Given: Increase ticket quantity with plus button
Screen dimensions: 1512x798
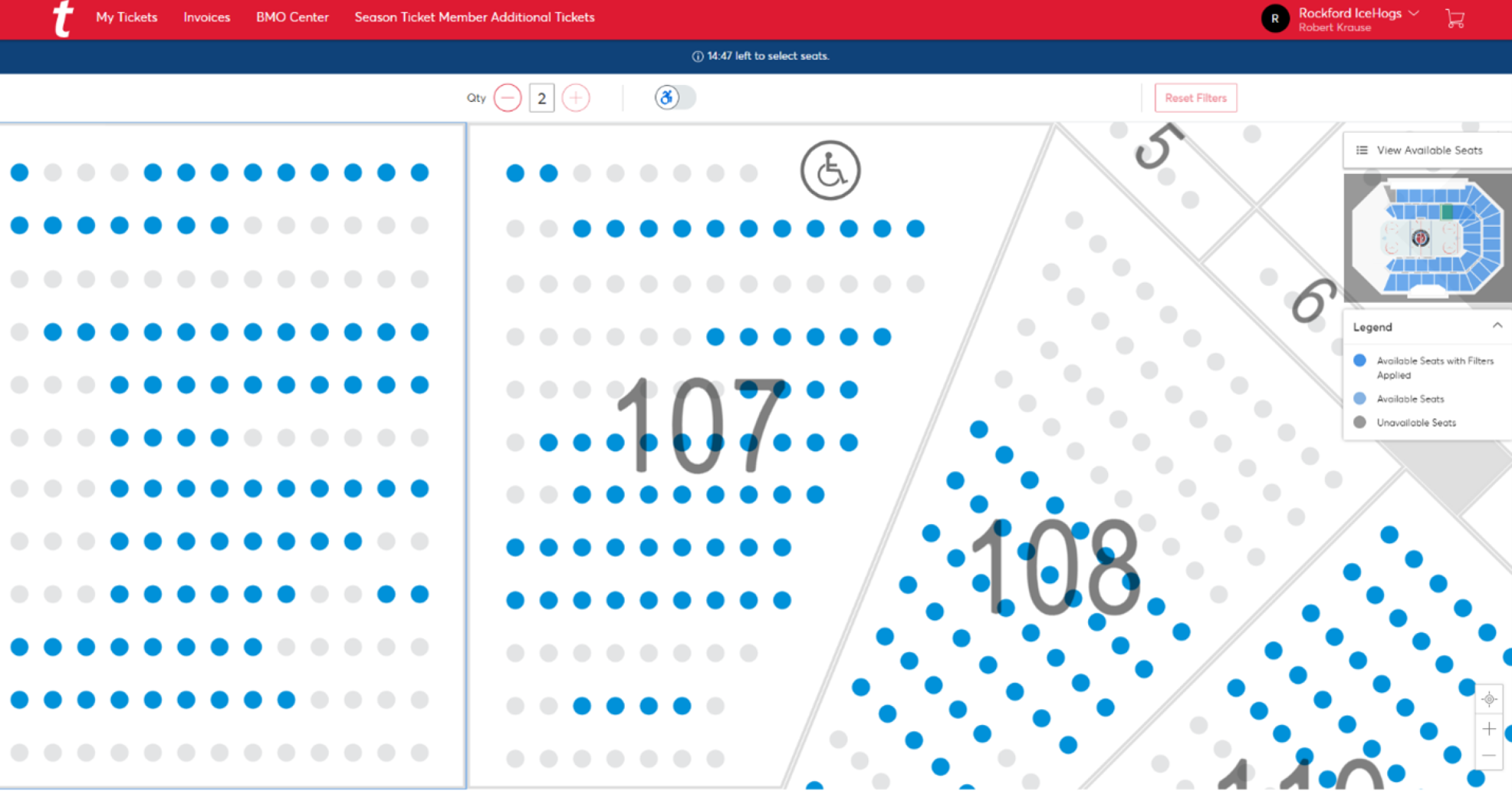Looking at the screenshot, I should click(x=576, y=98).
